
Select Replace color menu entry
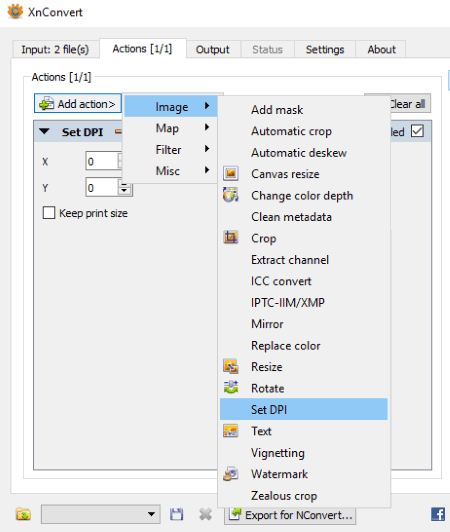point(304,345)
